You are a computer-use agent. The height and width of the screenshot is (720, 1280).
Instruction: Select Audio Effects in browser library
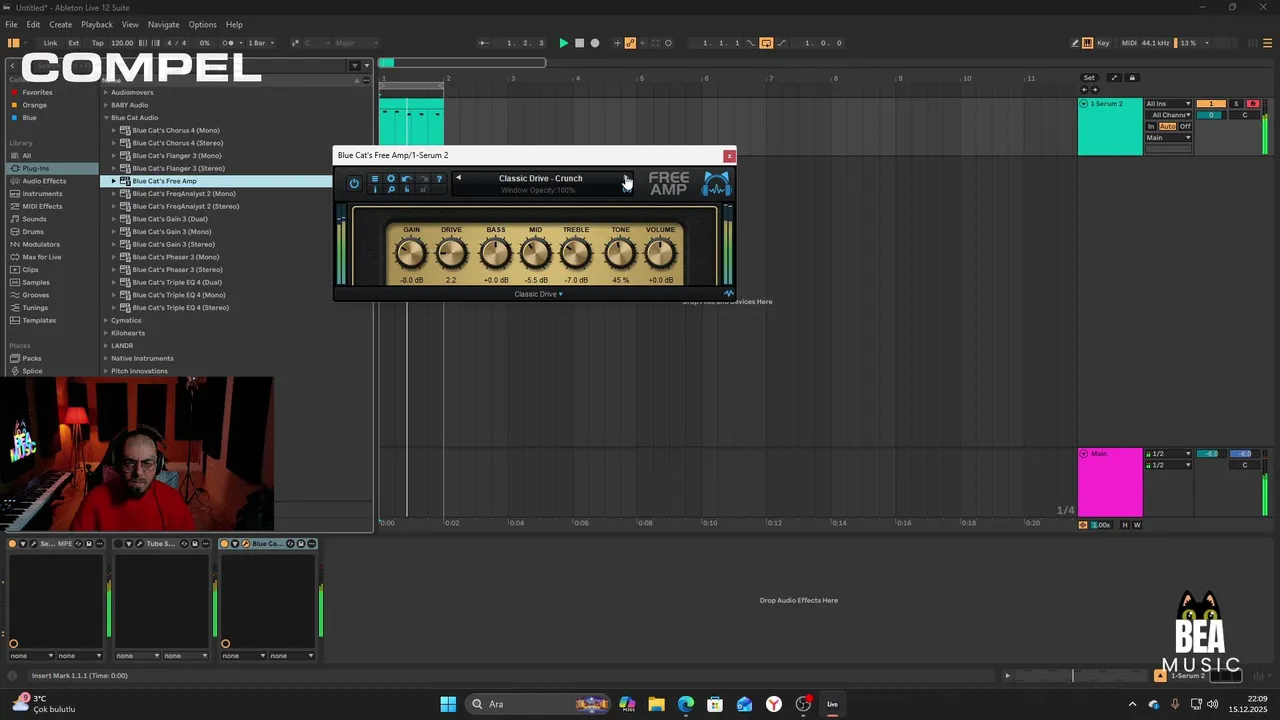tap(44, 181)
